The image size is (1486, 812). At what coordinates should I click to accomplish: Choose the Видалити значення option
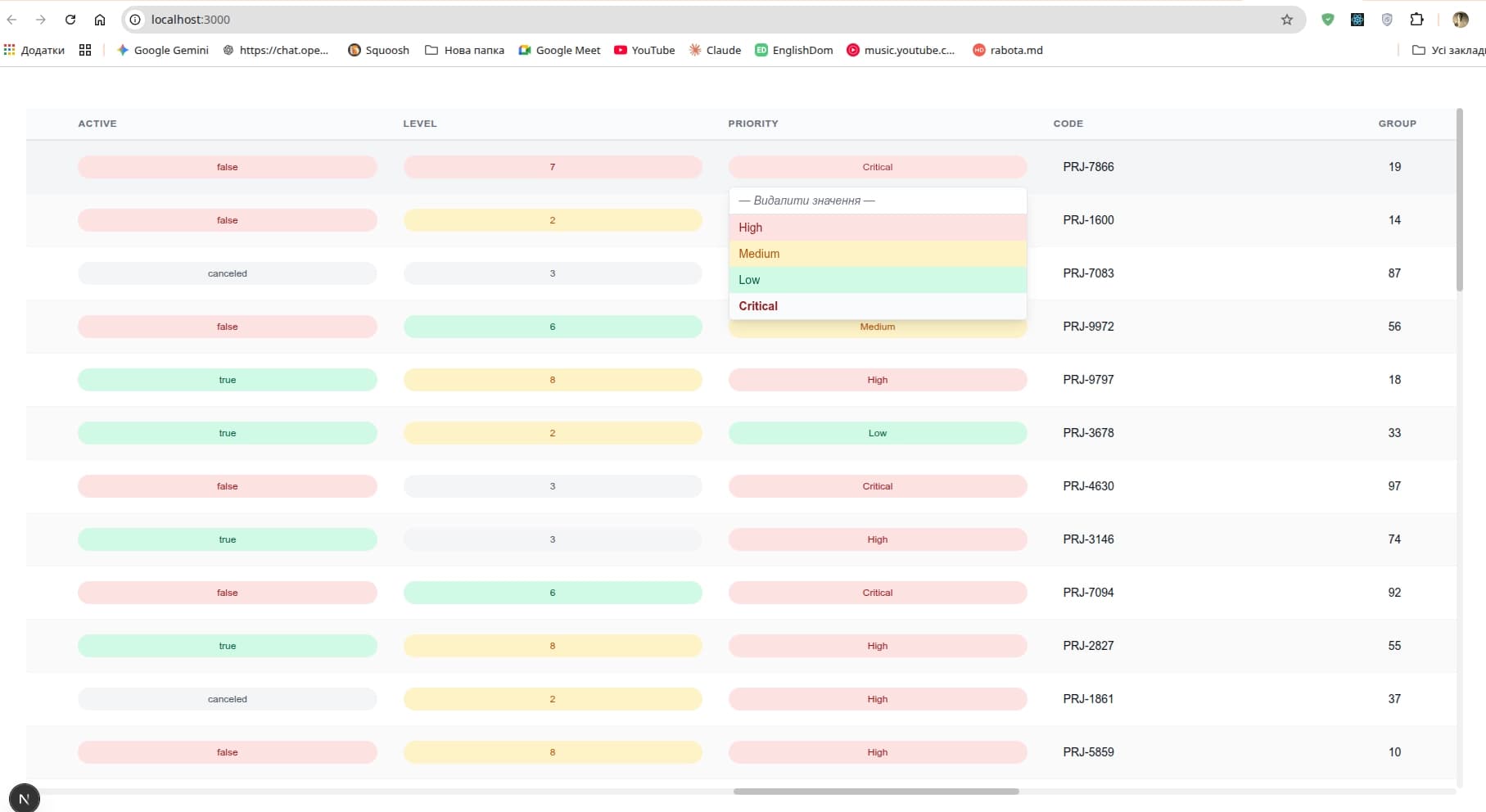[x=878, y=201]
